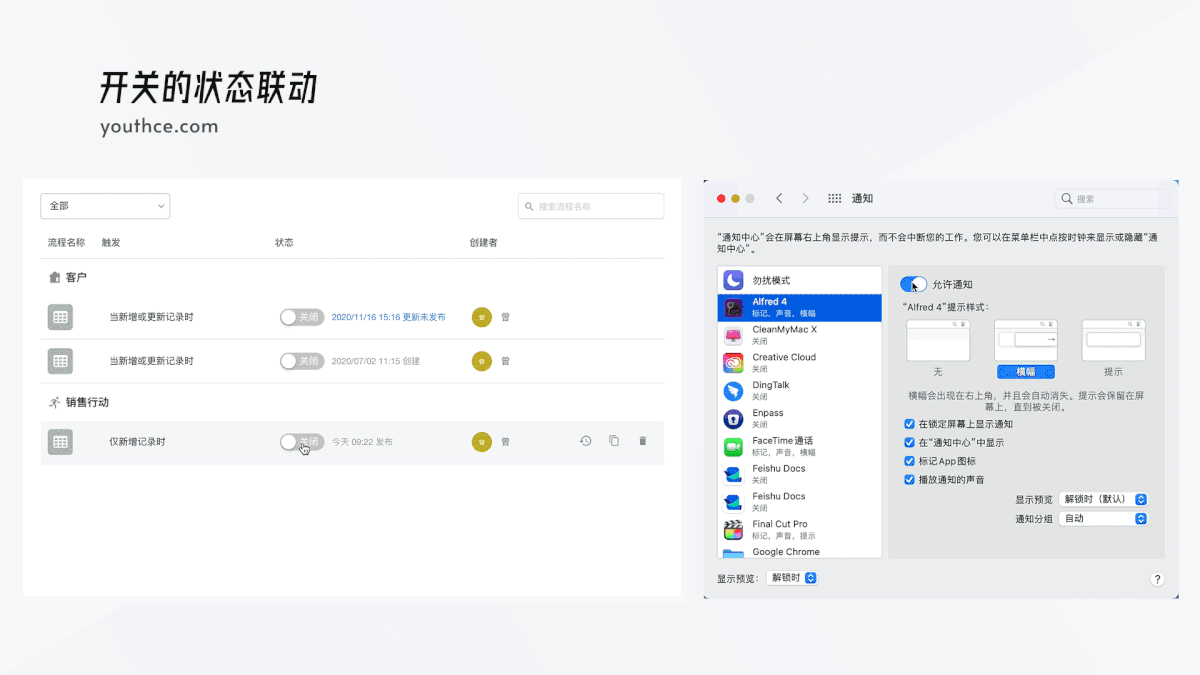Disable 允许通知 using the blue toggle
Viewport: 1200px width, 675px height.
pyautogui.click(x=911, y=284)
